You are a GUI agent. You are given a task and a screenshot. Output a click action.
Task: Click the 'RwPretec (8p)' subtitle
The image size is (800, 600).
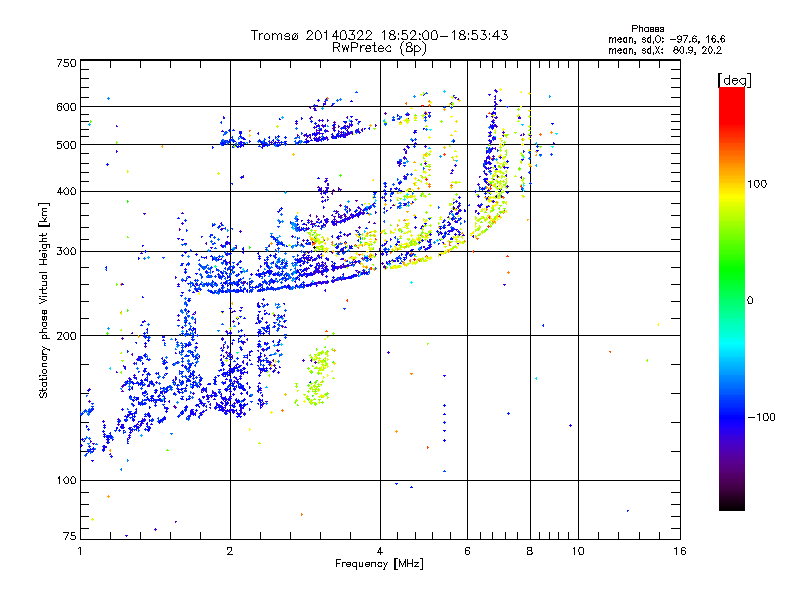point(379,48)
